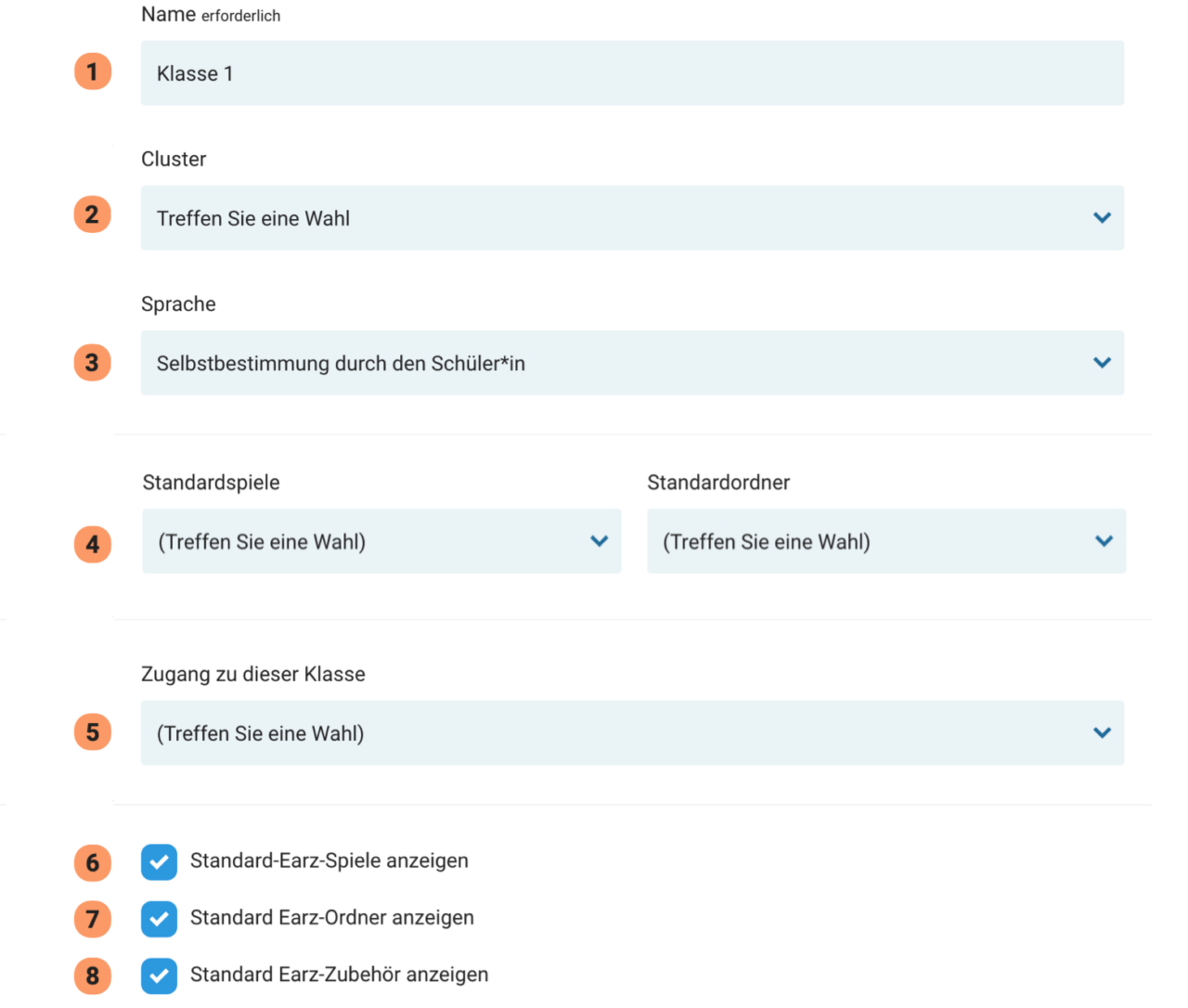Disable Standard-Earz-Spiele anzeigen
This screenshot has height=1008, width=1188.
point(159,861)
